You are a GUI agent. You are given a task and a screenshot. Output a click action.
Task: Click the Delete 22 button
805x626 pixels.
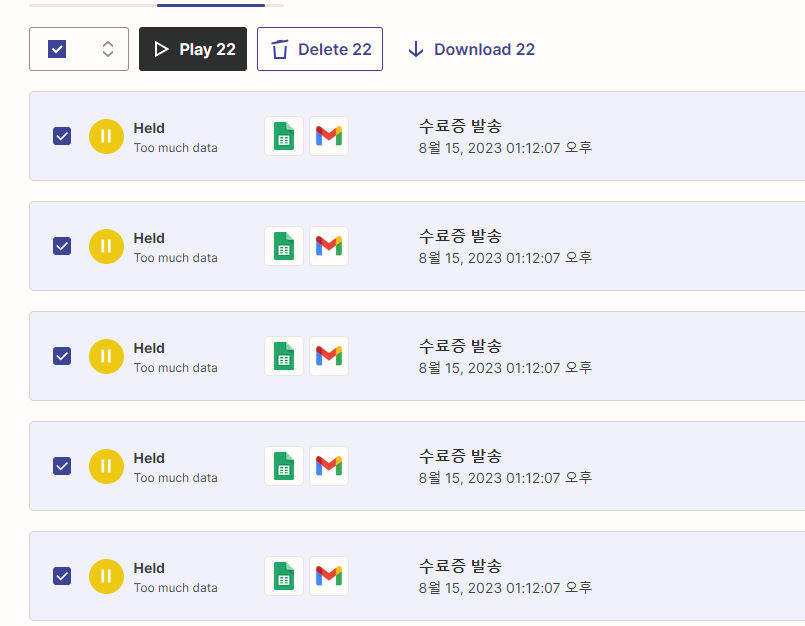click(x=320, y=48)
